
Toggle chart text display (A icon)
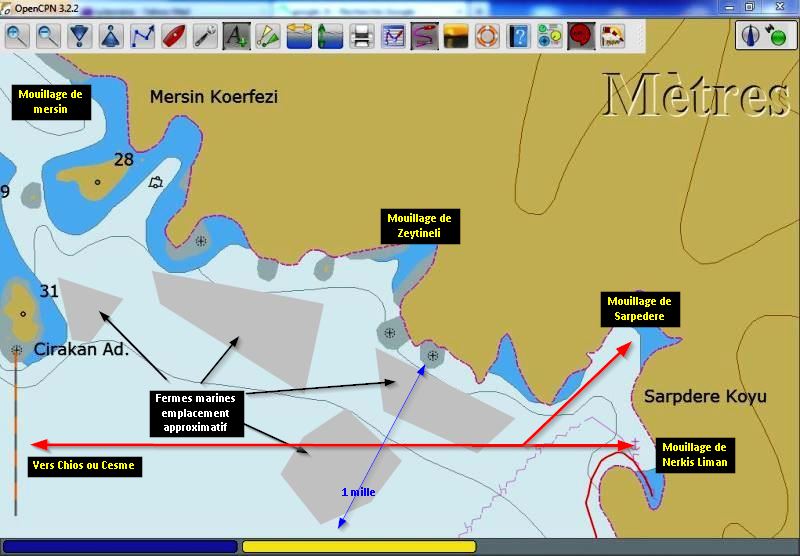point(236,37)
